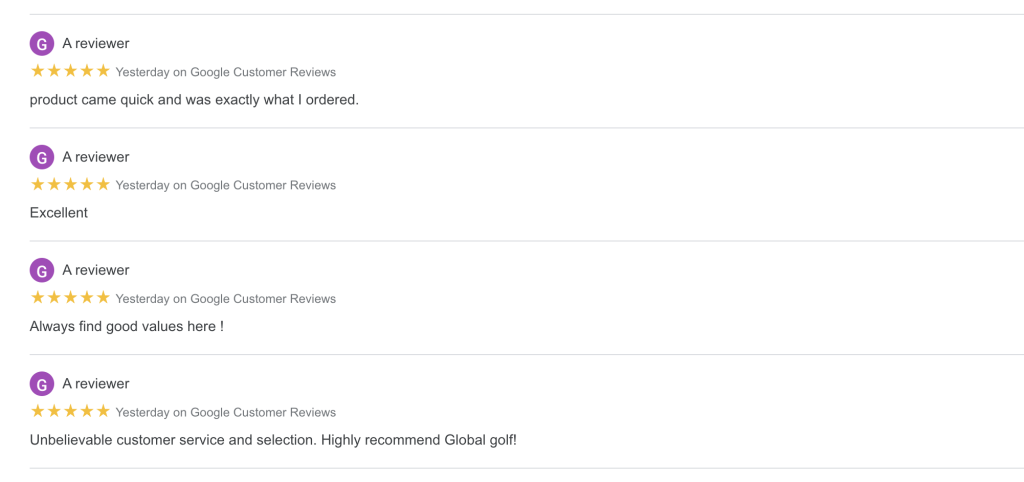Click 'Yesterday on Google Customer Reviews' above 'Excellent'
This screenshot has width=1024, height=482.
226,185
